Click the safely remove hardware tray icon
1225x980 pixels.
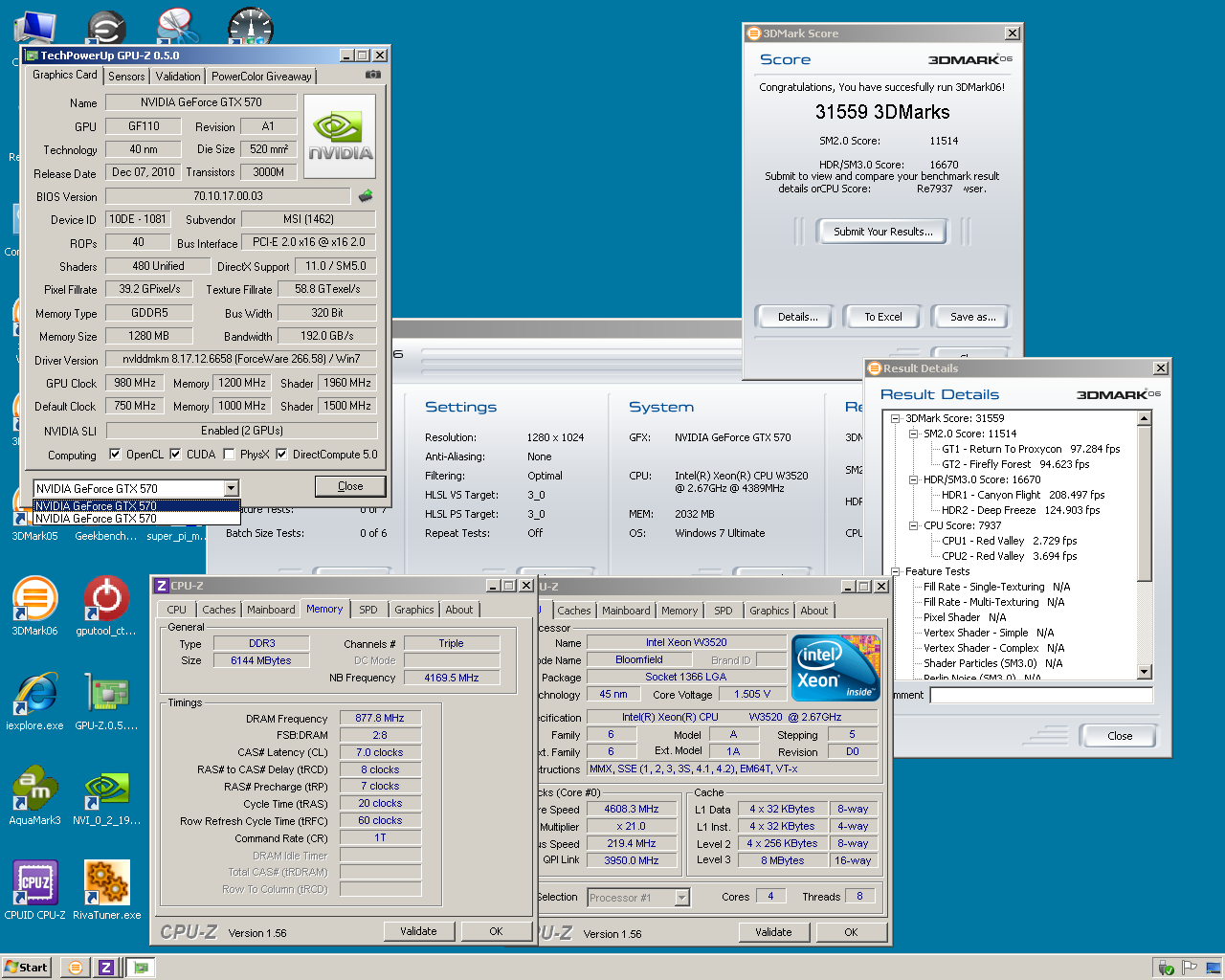click(1166, 968)
